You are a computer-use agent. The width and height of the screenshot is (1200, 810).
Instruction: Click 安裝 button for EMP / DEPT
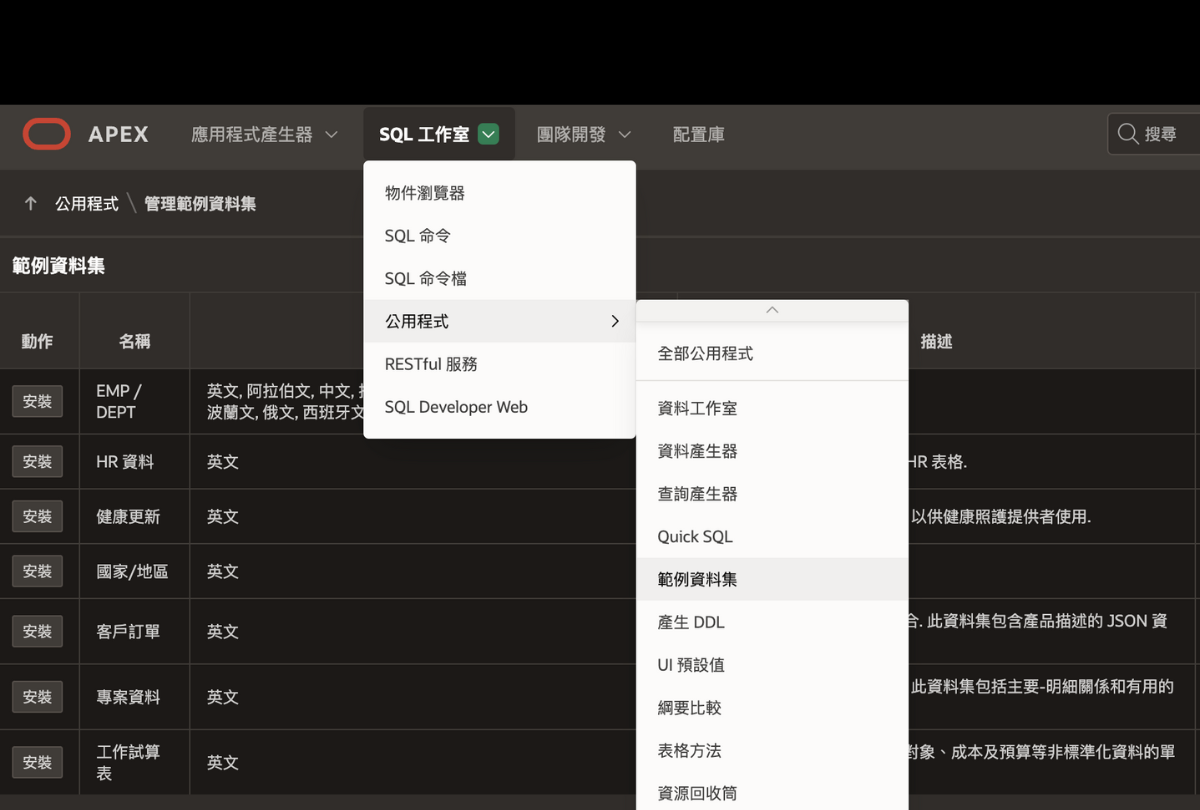38,401
